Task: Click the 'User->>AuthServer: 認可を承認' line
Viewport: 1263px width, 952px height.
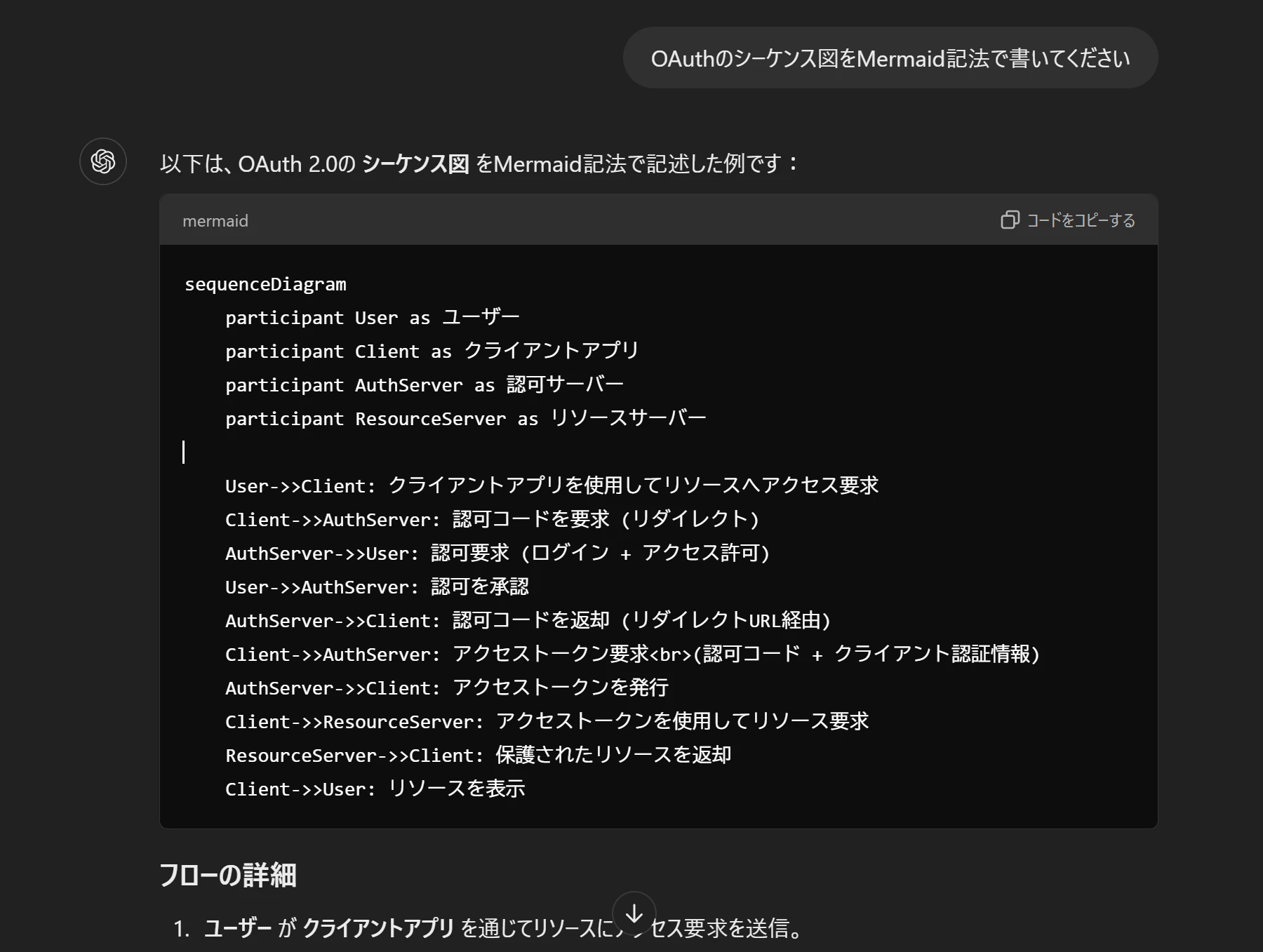Action: coord(377,587)
